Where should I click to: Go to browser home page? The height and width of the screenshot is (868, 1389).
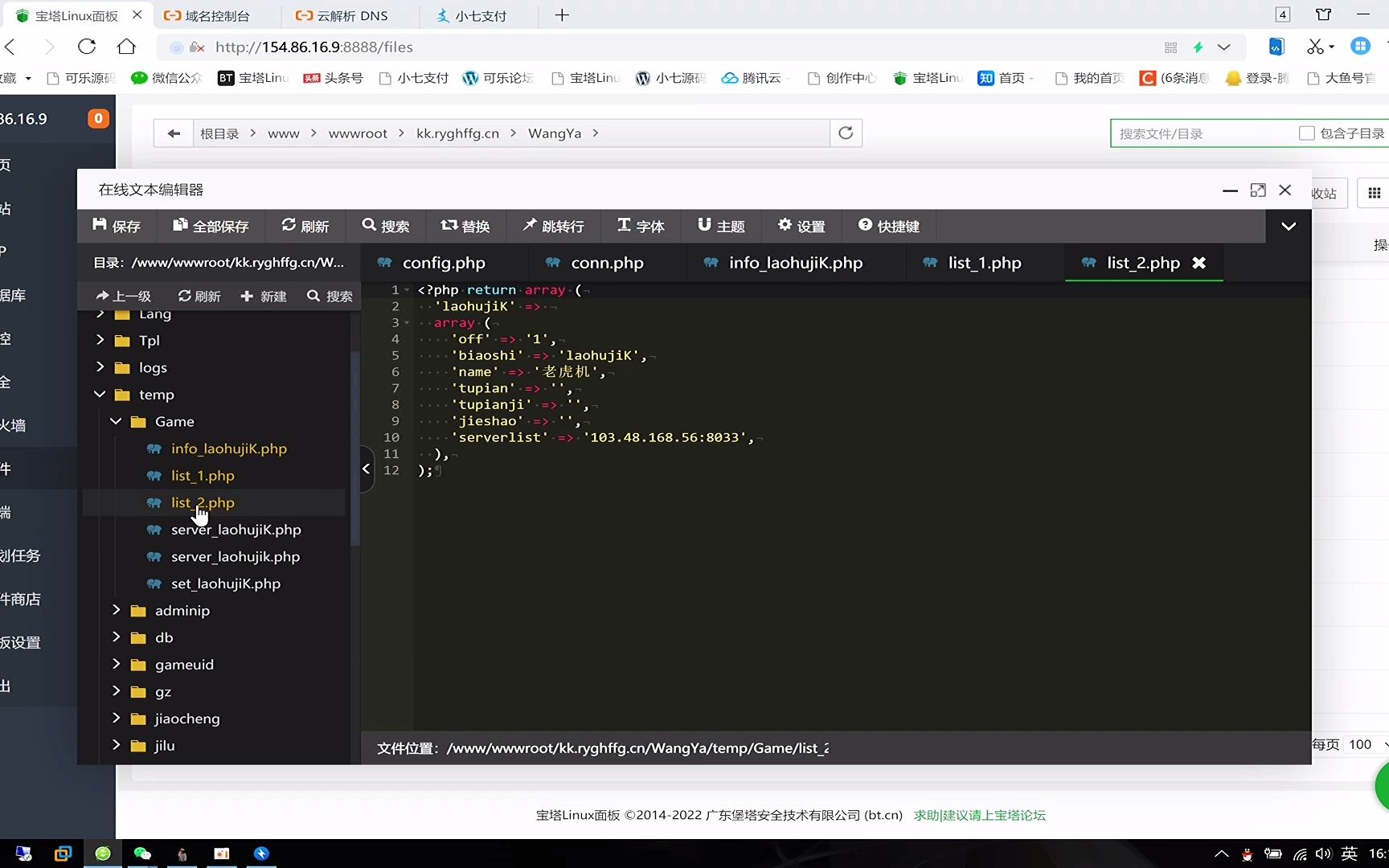126,47
